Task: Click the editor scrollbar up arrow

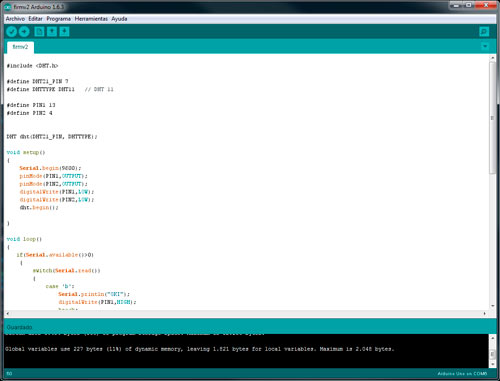Action: pyautogui.click(x=492, y=58)
